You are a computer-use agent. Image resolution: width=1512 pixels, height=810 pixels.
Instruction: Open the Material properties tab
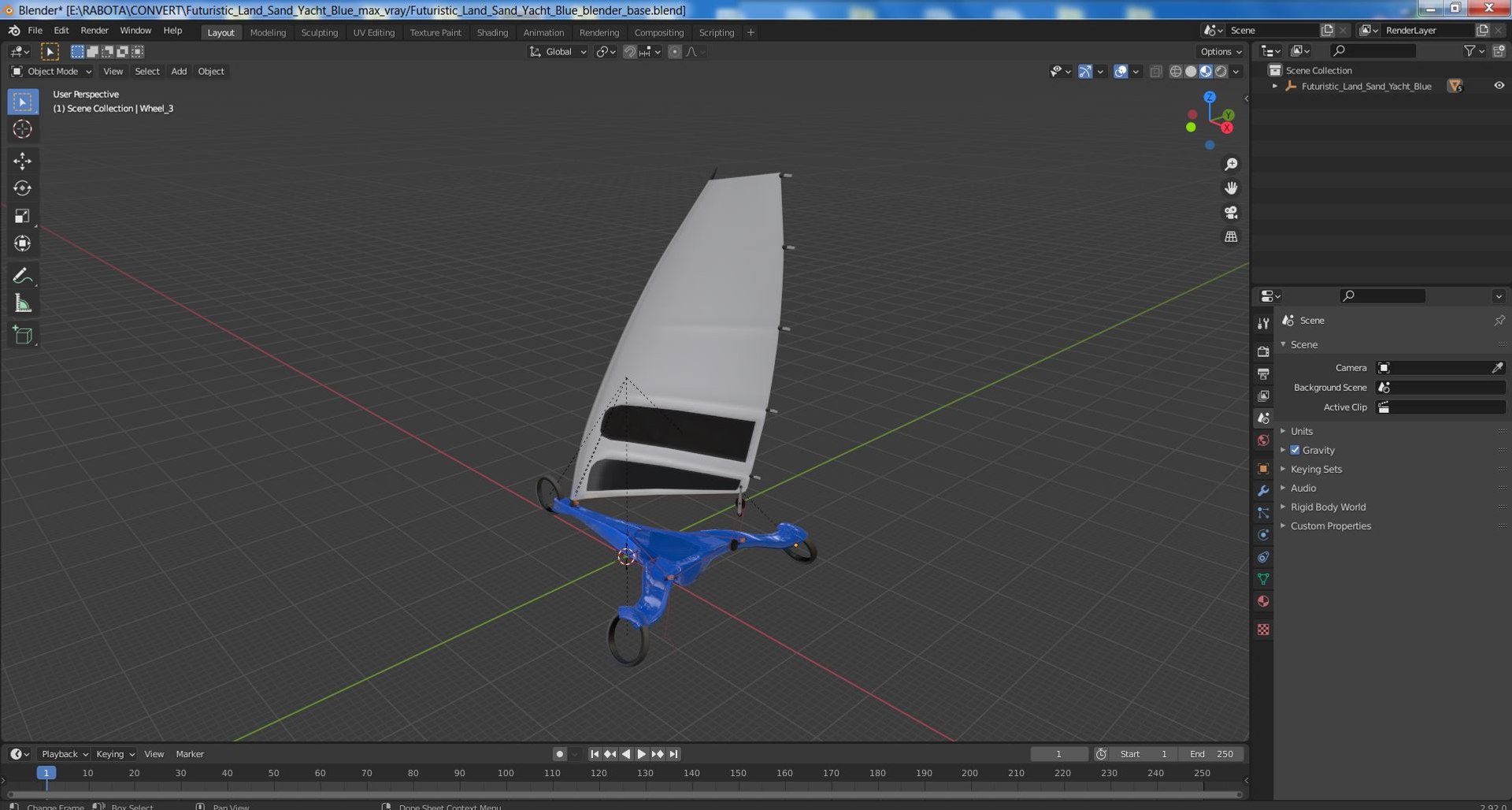(1263, 601)
